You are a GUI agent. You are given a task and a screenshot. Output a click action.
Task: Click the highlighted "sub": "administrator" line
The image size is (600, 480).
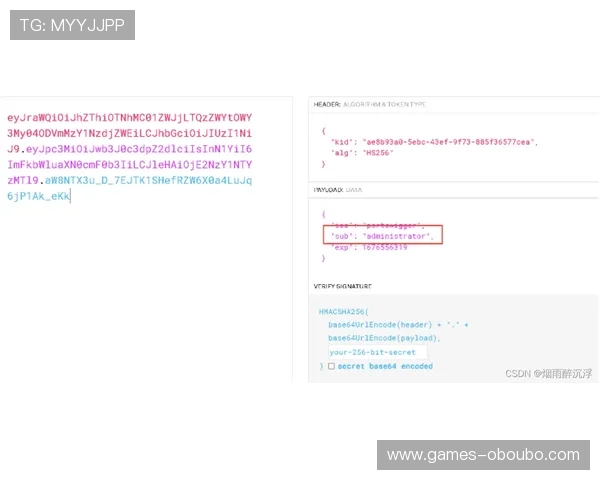[x=382, y=235]
